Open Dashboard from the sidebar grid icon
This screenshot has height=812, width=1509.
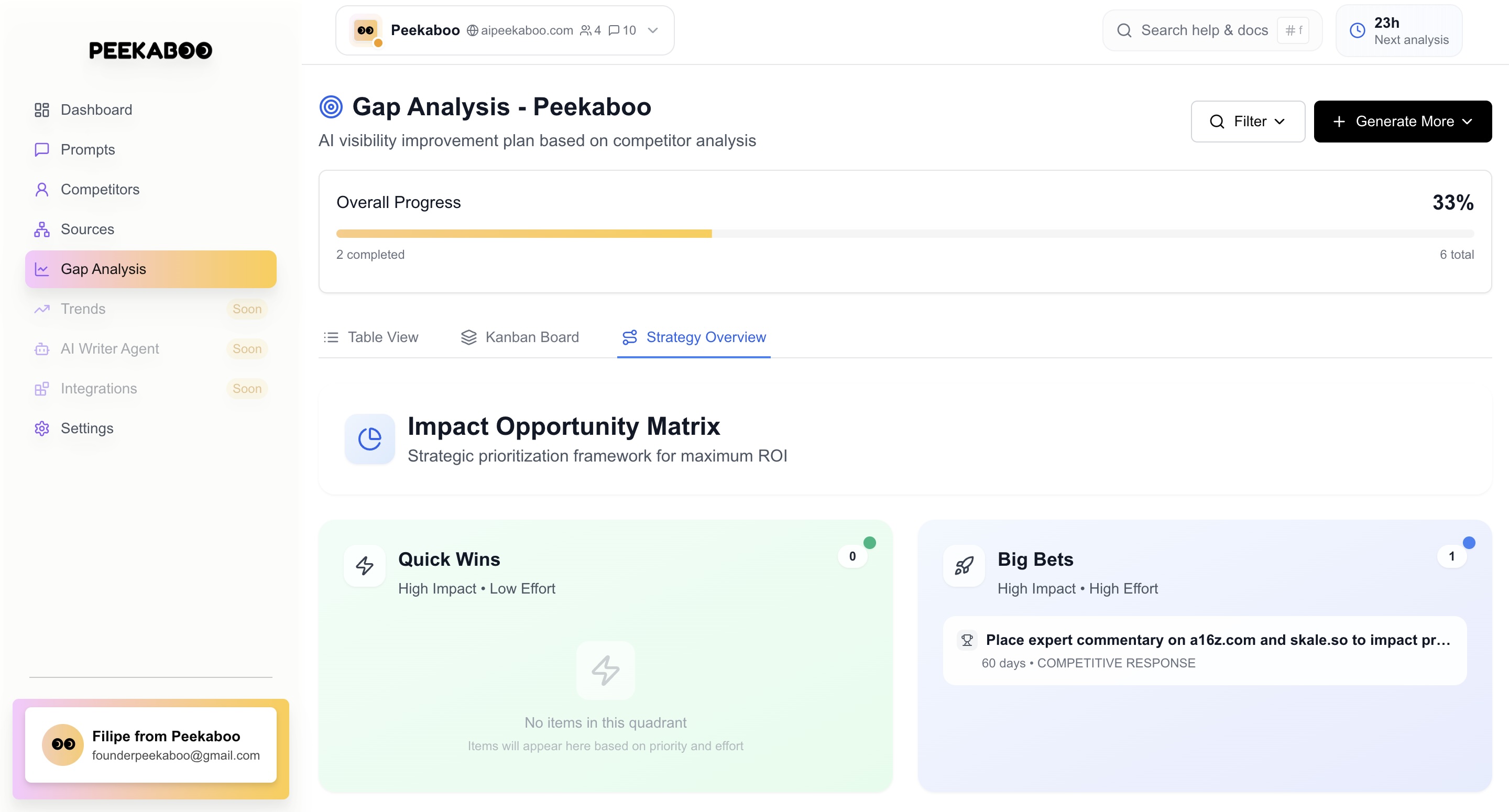41,109
